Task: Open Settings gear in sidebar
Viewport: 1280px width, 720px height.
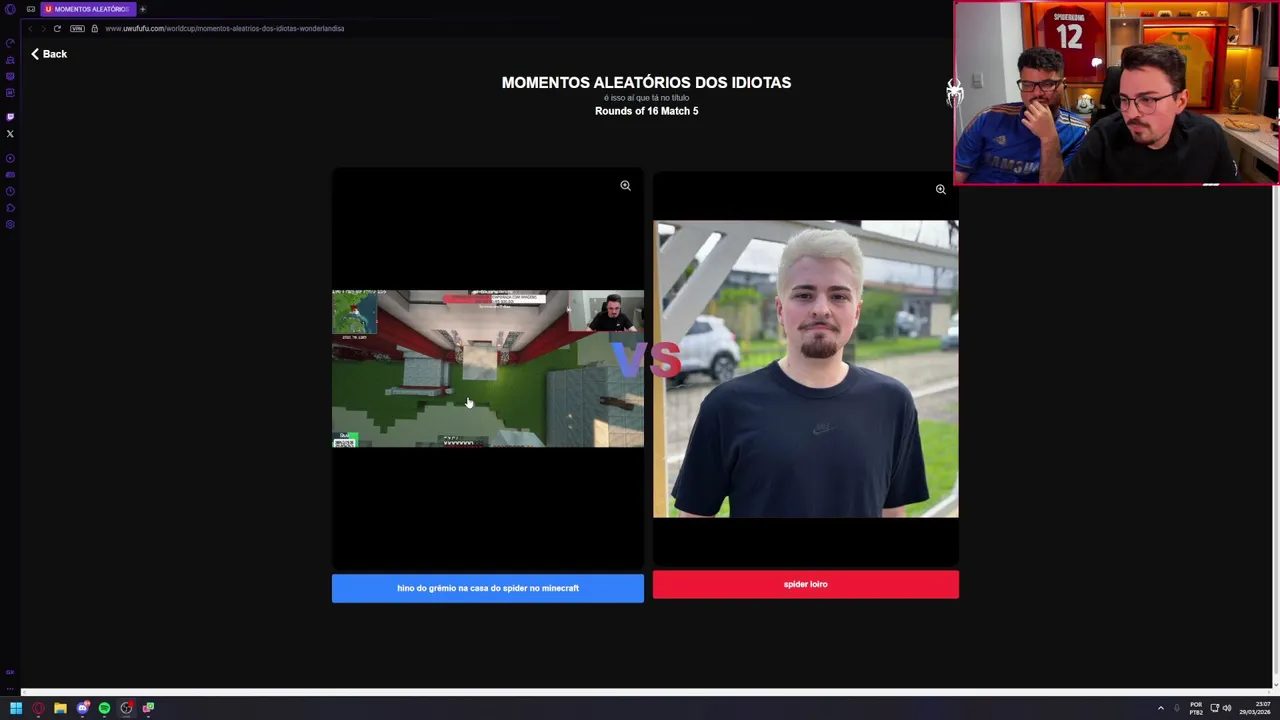Action: (x=10, y=224)
